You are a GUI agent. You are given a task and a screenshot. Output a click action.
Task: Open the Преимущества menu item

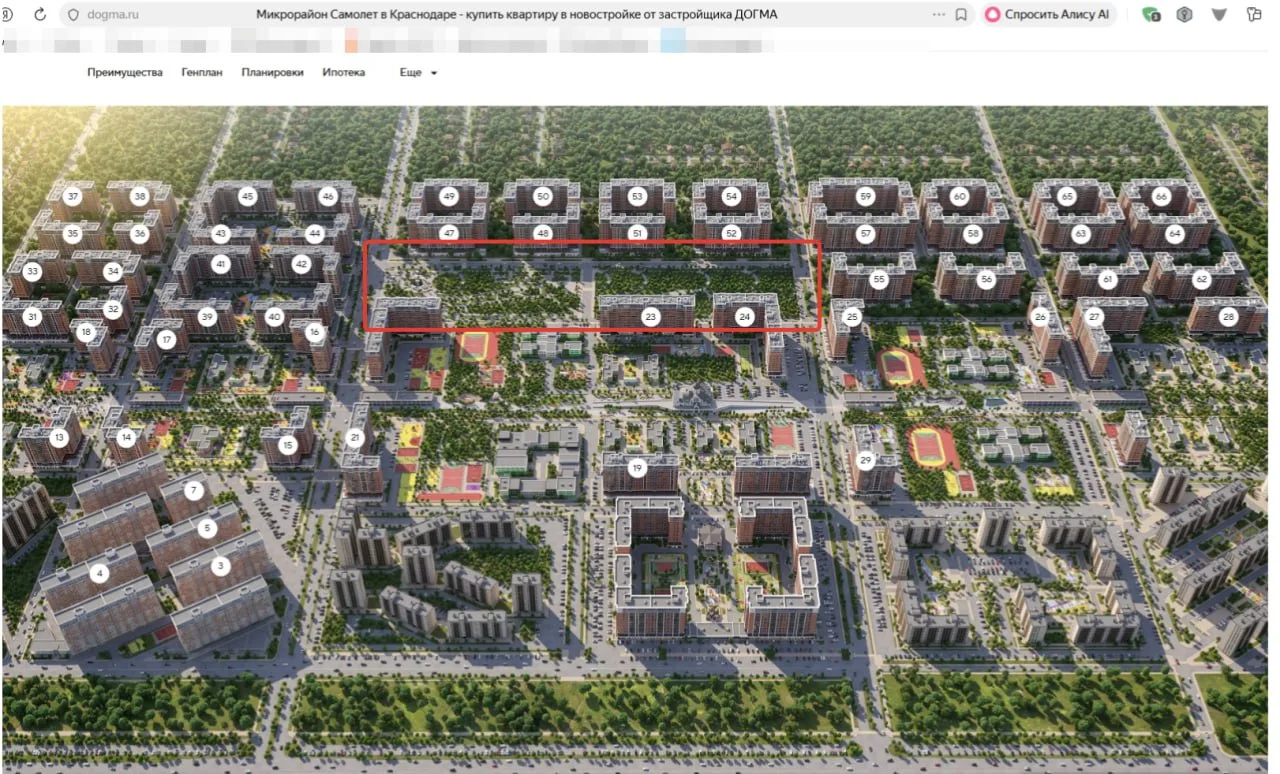coord(125,73)
